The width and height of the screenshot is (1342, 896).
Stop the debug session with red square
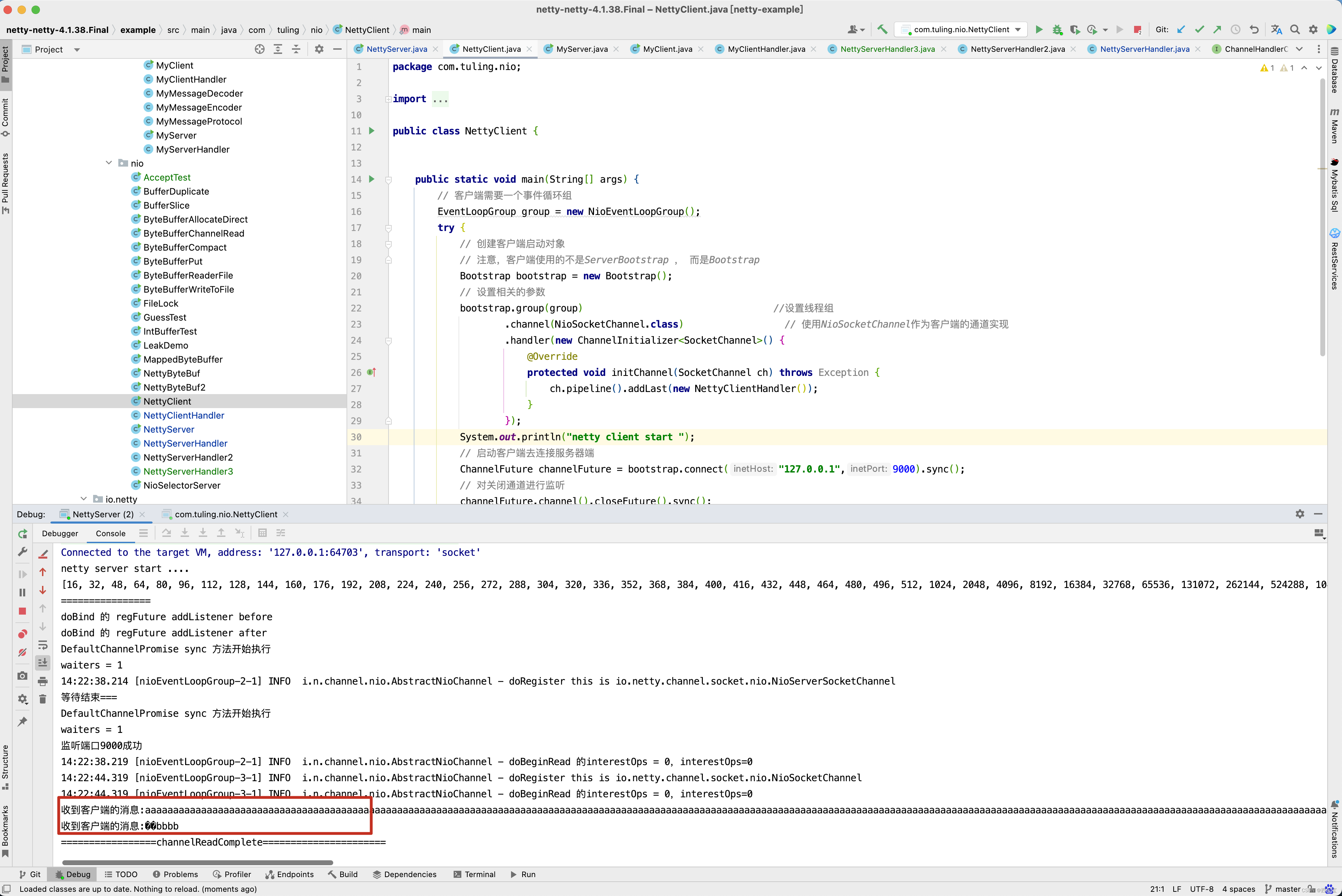[x=22, y=611]
